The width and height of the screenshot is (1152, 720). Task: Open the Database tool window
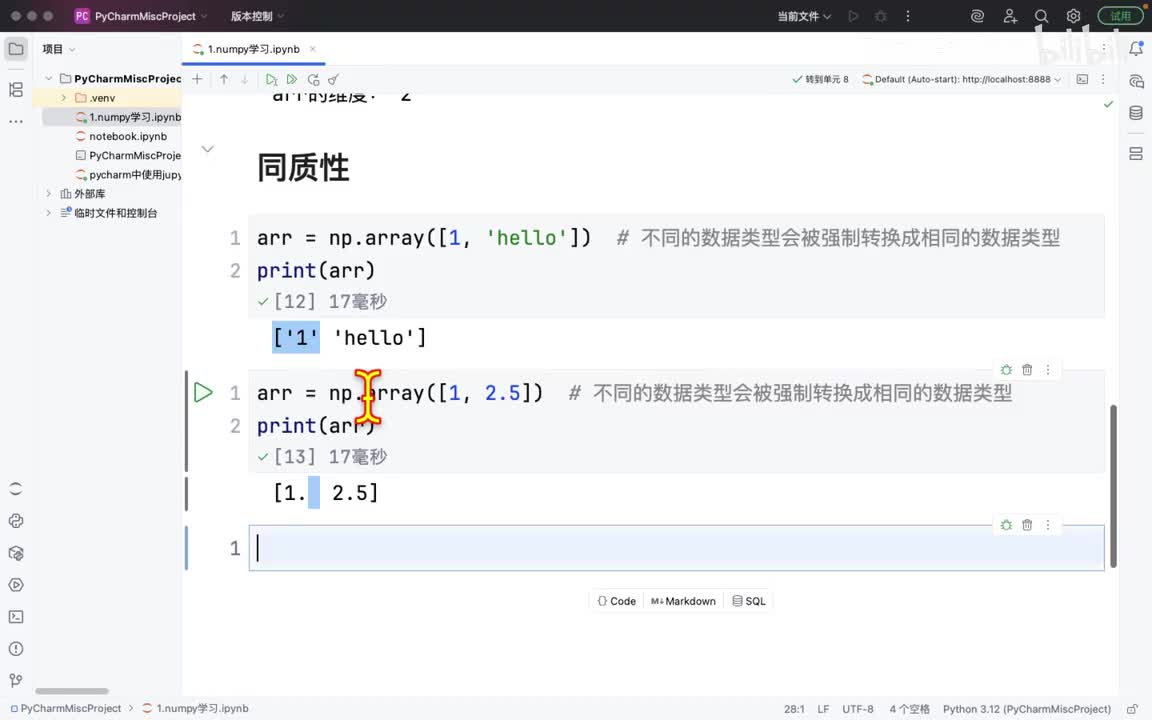tap(1136, 112)
